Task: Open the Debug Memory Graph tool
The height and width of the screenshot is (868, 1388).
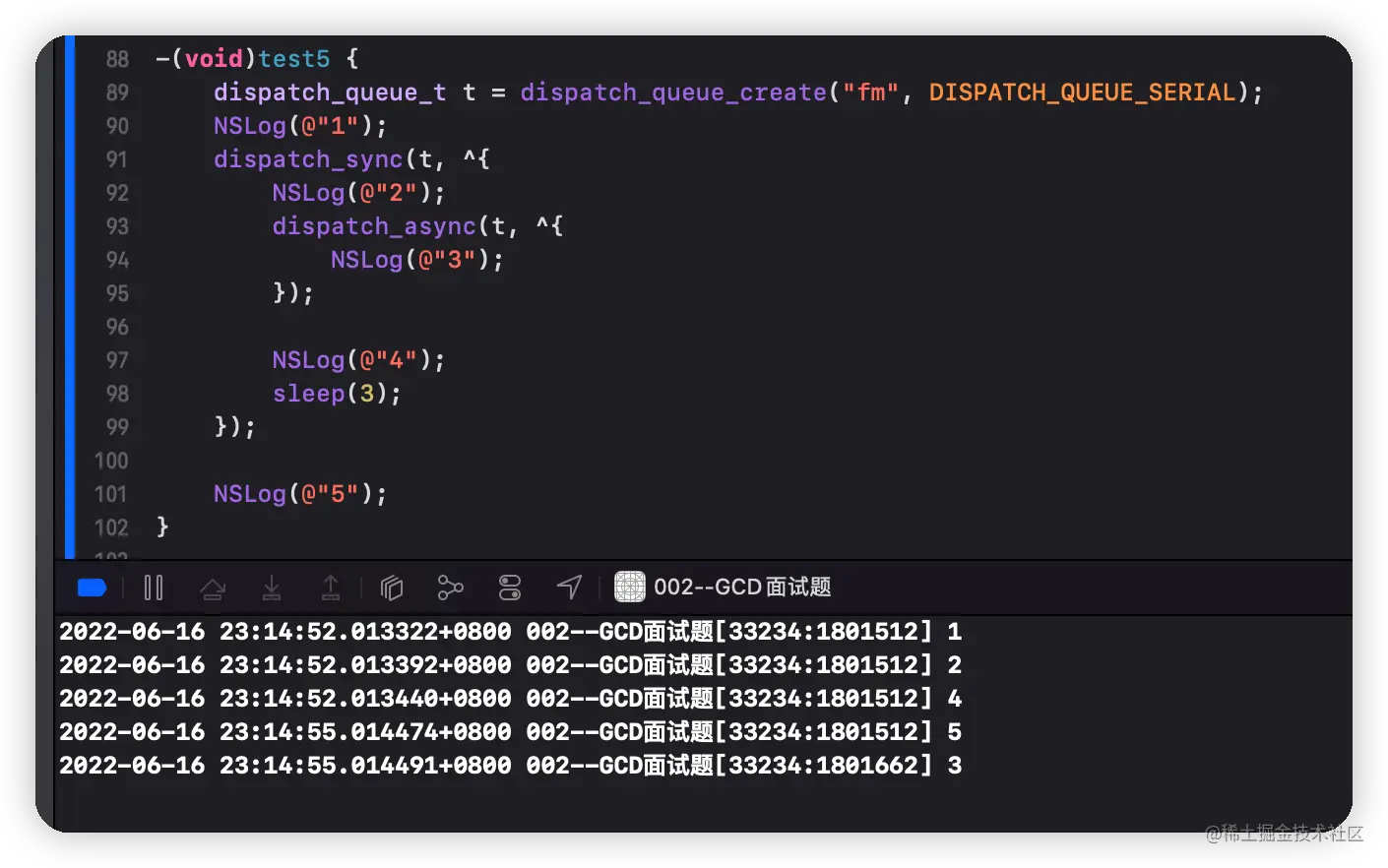Action: pos(450,588)
